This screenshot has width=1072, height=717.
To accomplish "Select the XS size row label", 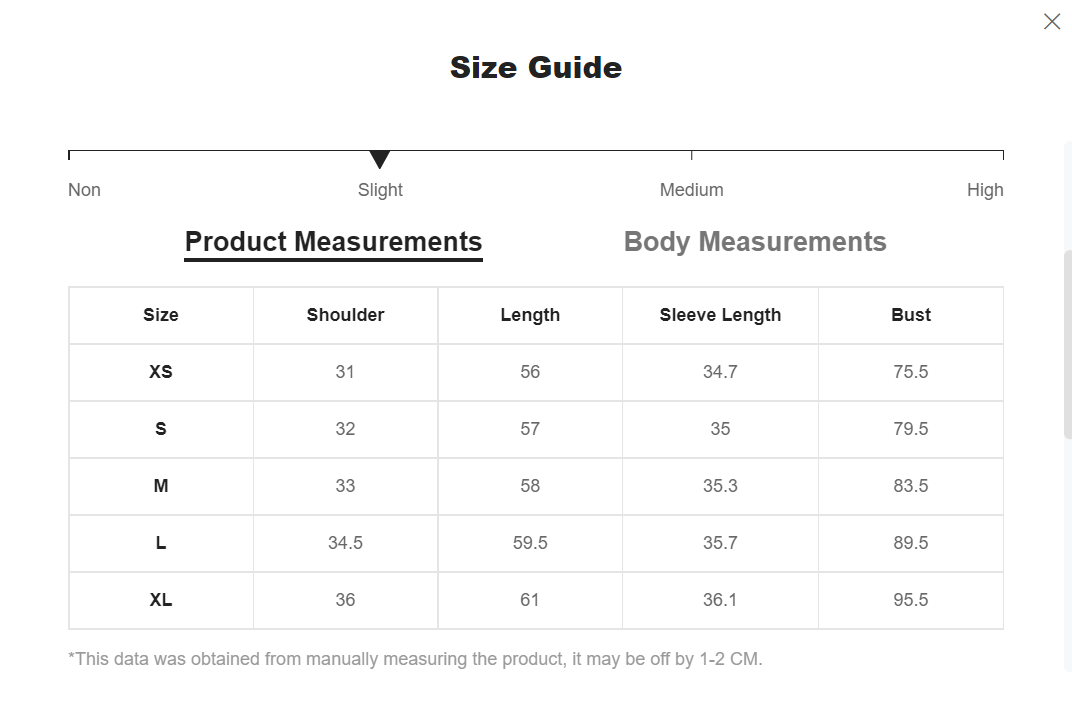I will [161, 372].
